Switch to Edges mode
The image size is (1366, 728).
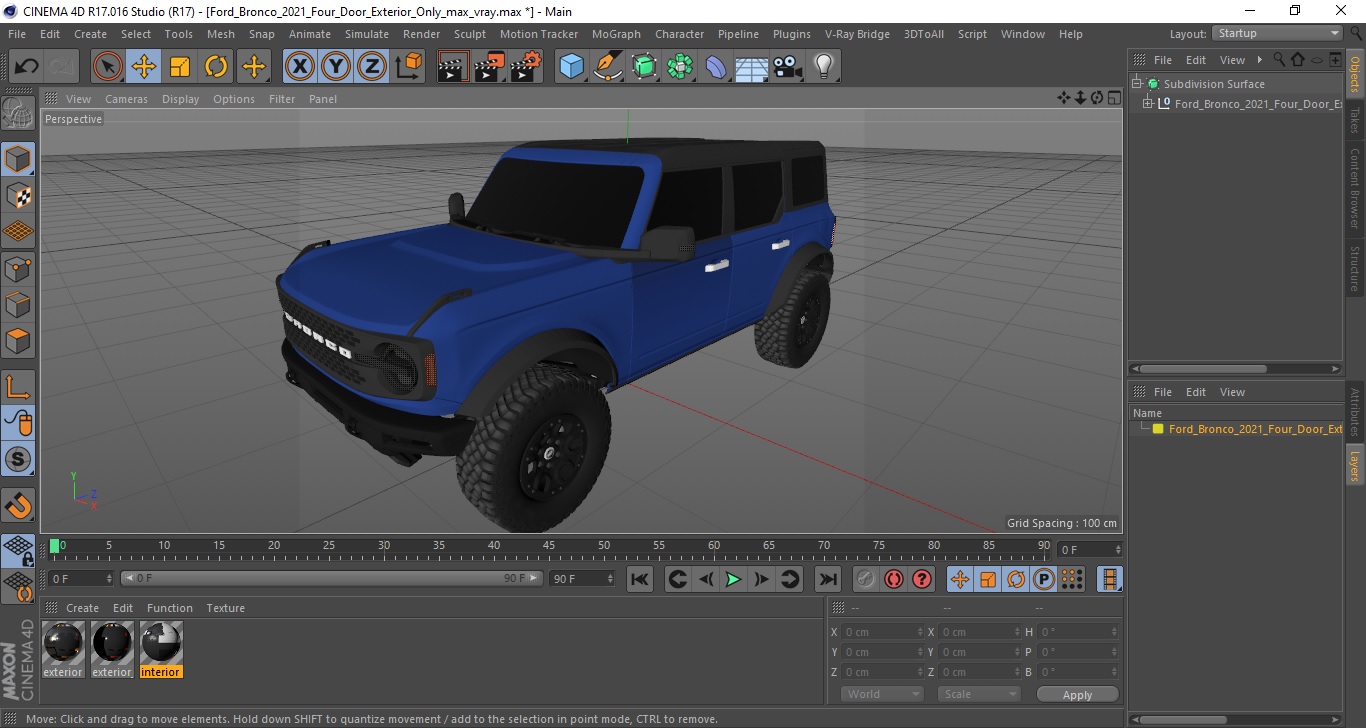click(18, 305)
